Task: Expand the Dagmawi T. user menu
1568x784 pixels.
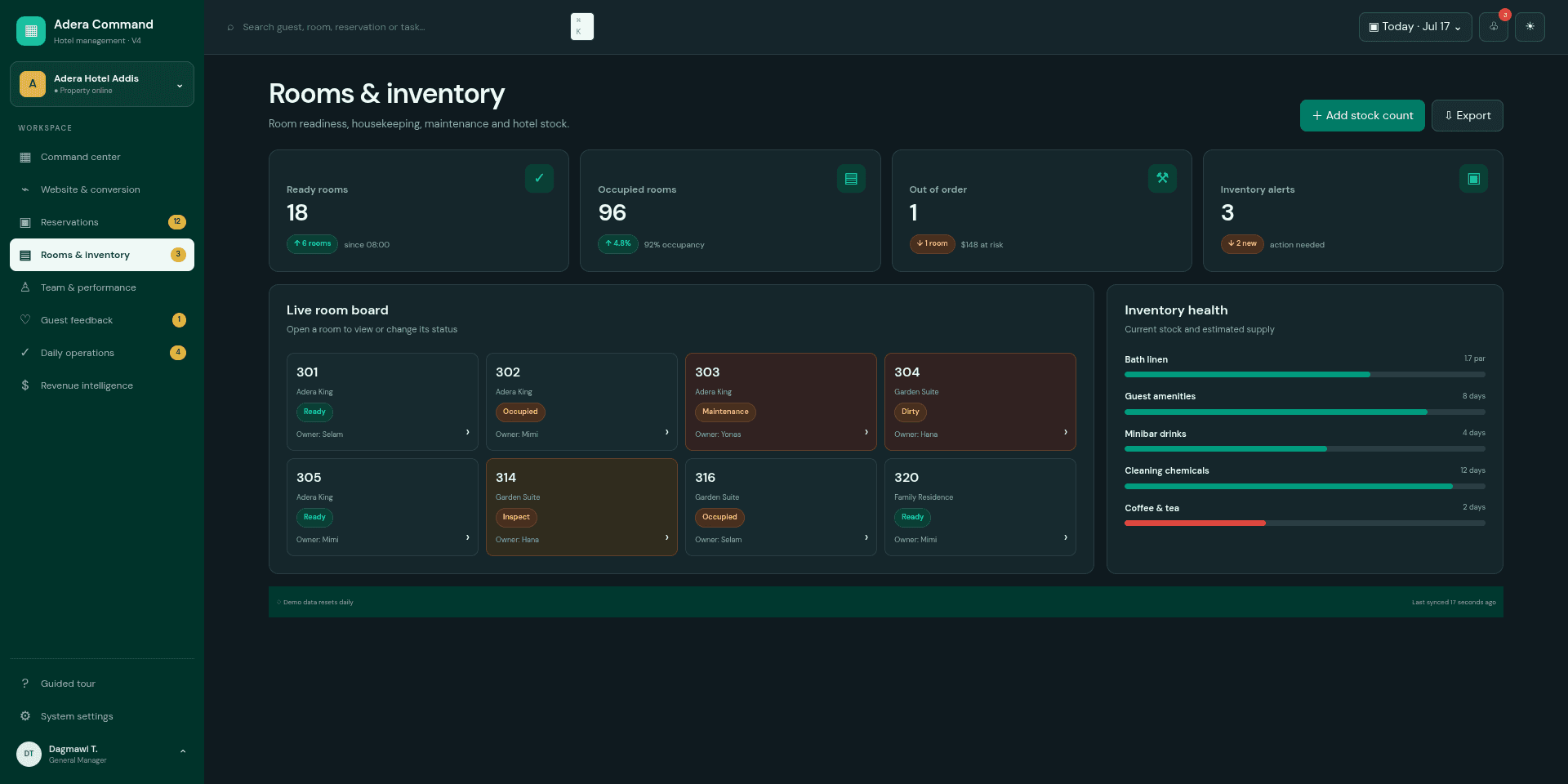Action: point(183,751)
